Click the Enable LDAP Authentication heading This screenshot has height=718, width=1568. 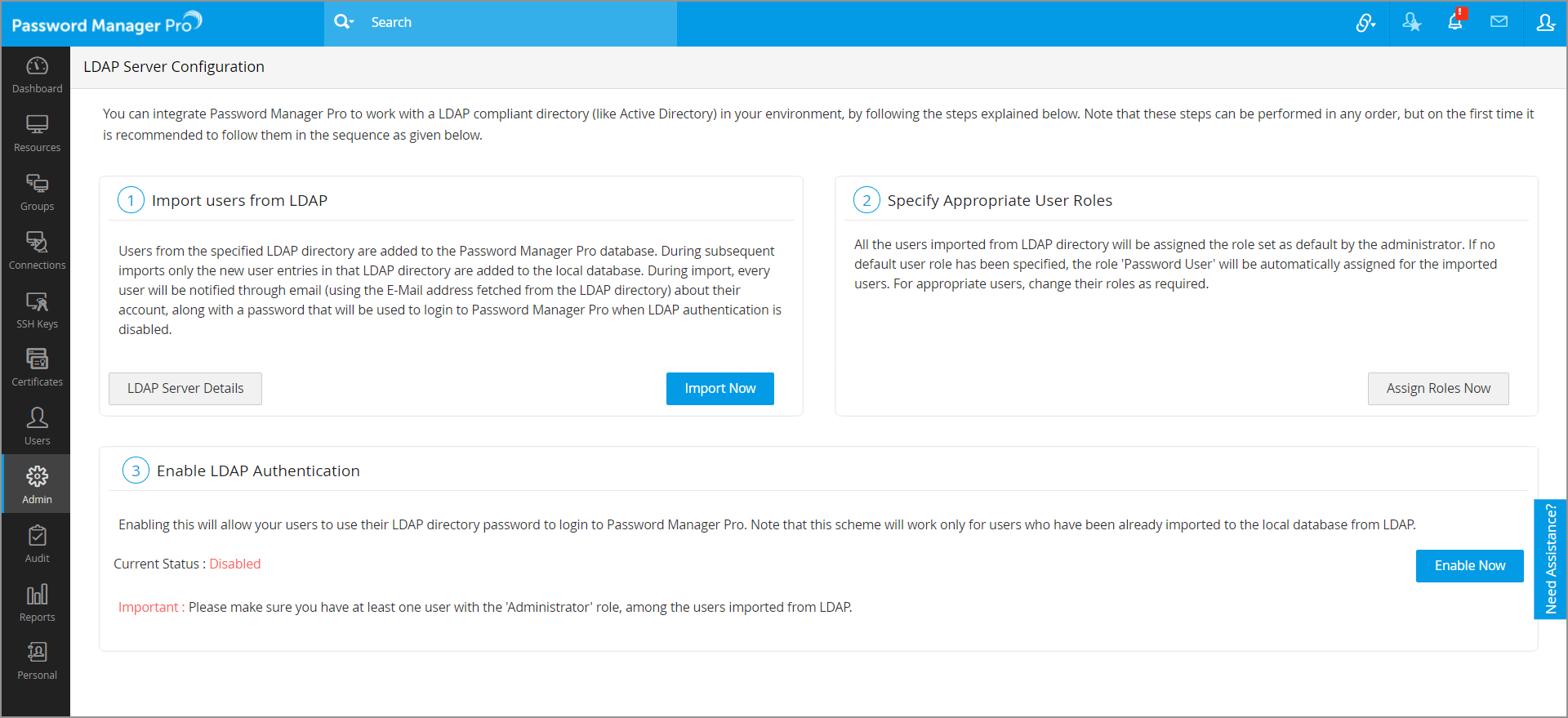pyautogui.click(x=258, y=471)
